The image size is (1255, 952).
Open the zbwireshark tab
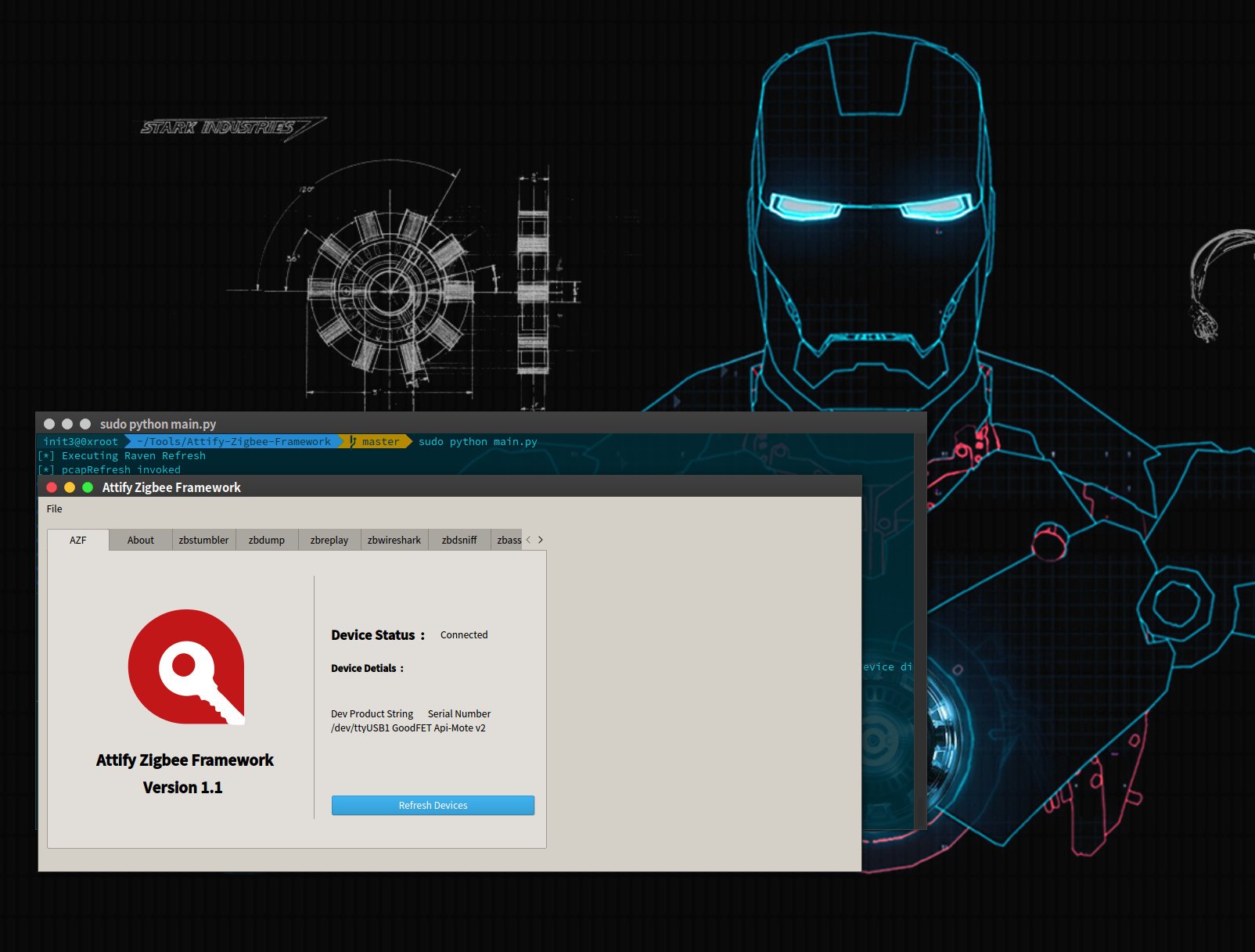(x=394, y=540)
